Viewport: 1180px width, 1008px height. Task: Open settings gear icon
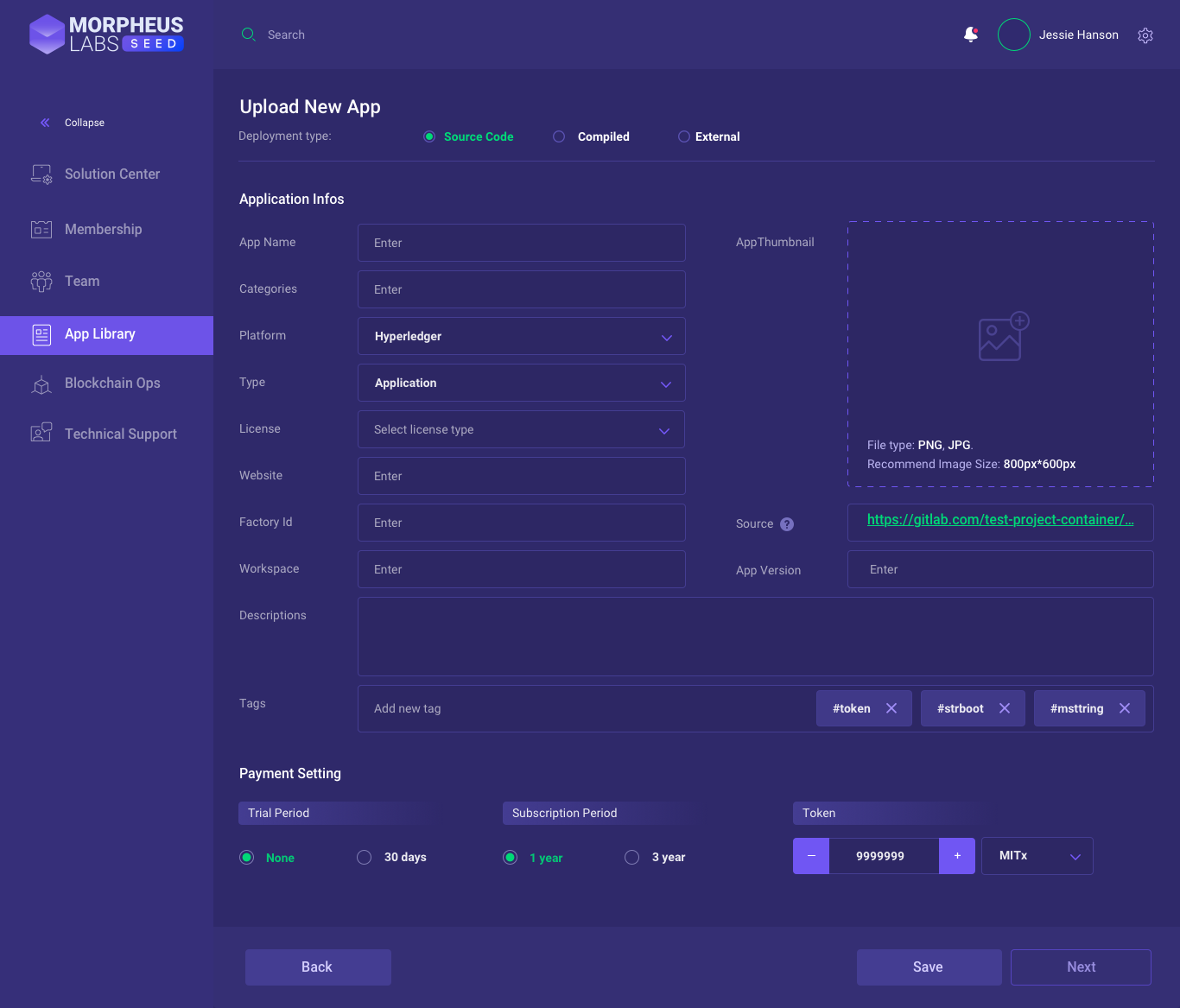pyautogui.click(x=1145, y=35)
